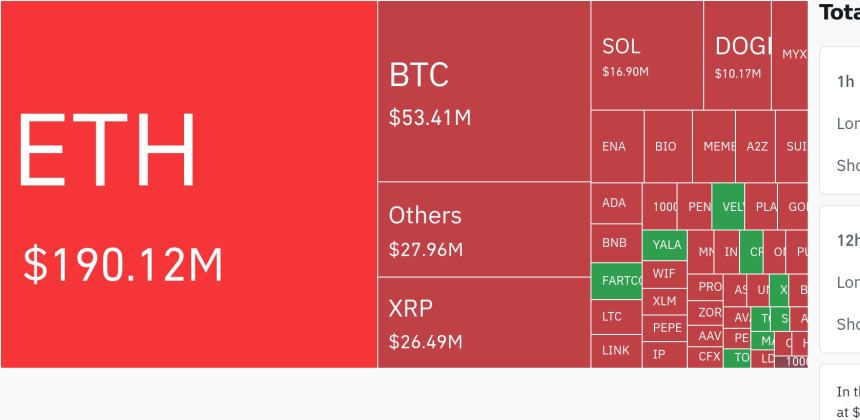Viewport: 860px width, 420px height.
Task: Select the green YALA tile
Action: coord(666,244)
